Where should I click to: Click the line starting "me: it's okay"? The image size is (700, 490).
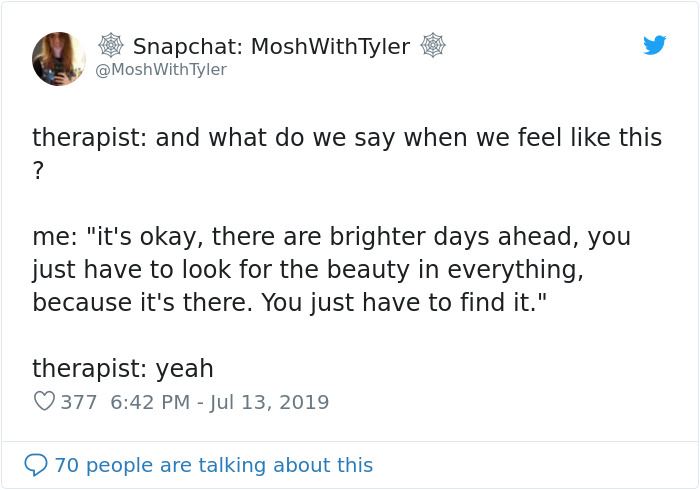(x=330, y=237)
